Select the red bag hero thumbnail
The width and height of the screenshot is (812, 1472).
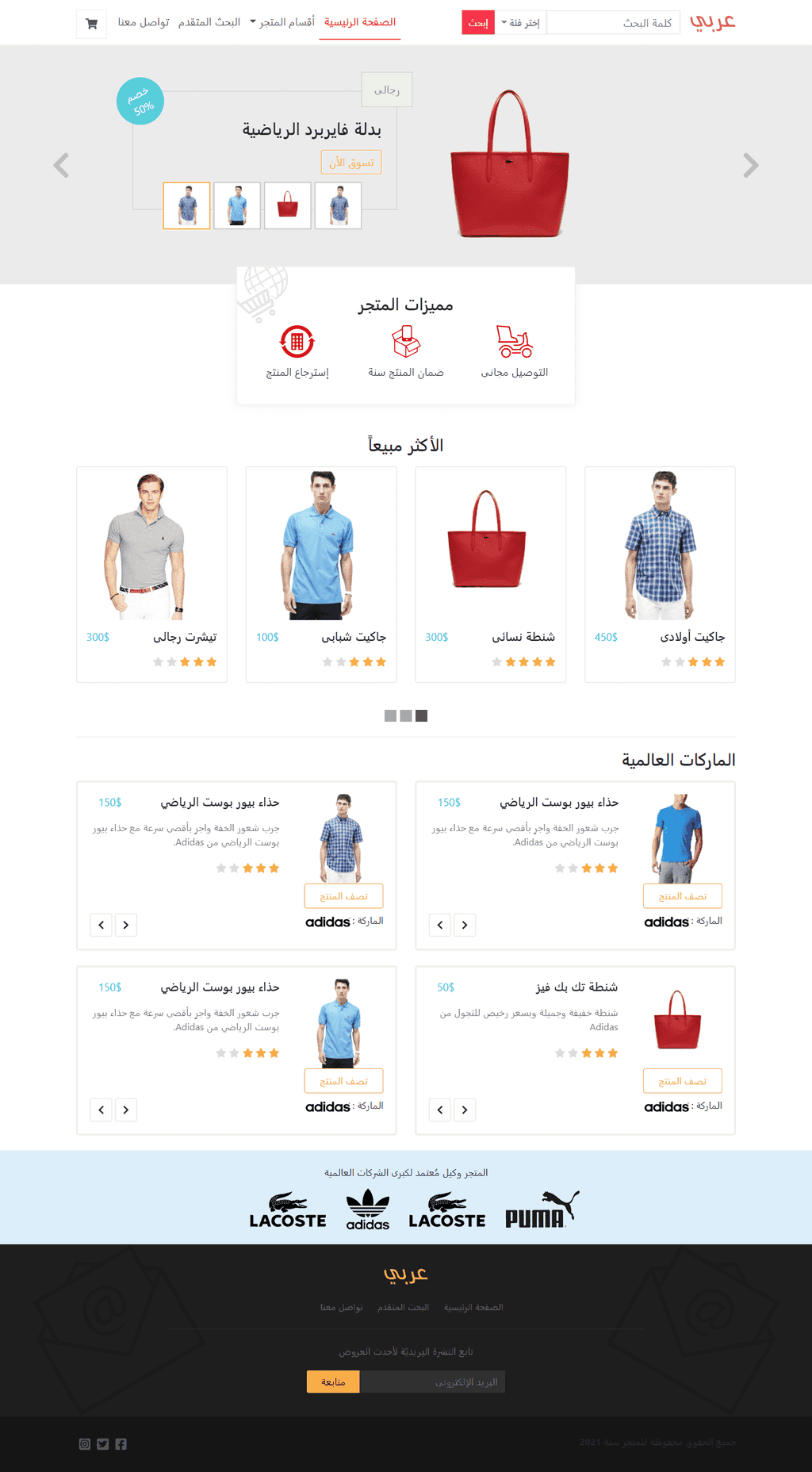click(x=288, y=205)
